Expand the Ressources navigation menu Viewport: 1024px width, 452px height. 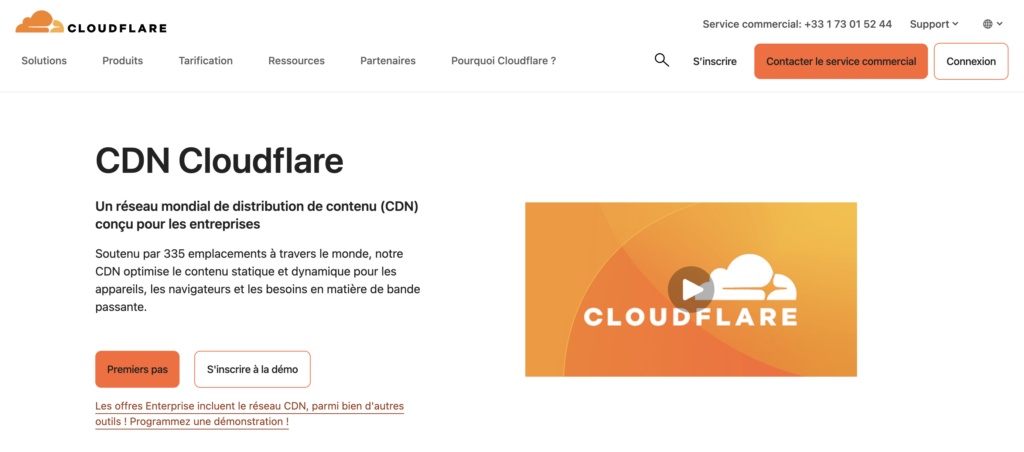click(296, 61)
